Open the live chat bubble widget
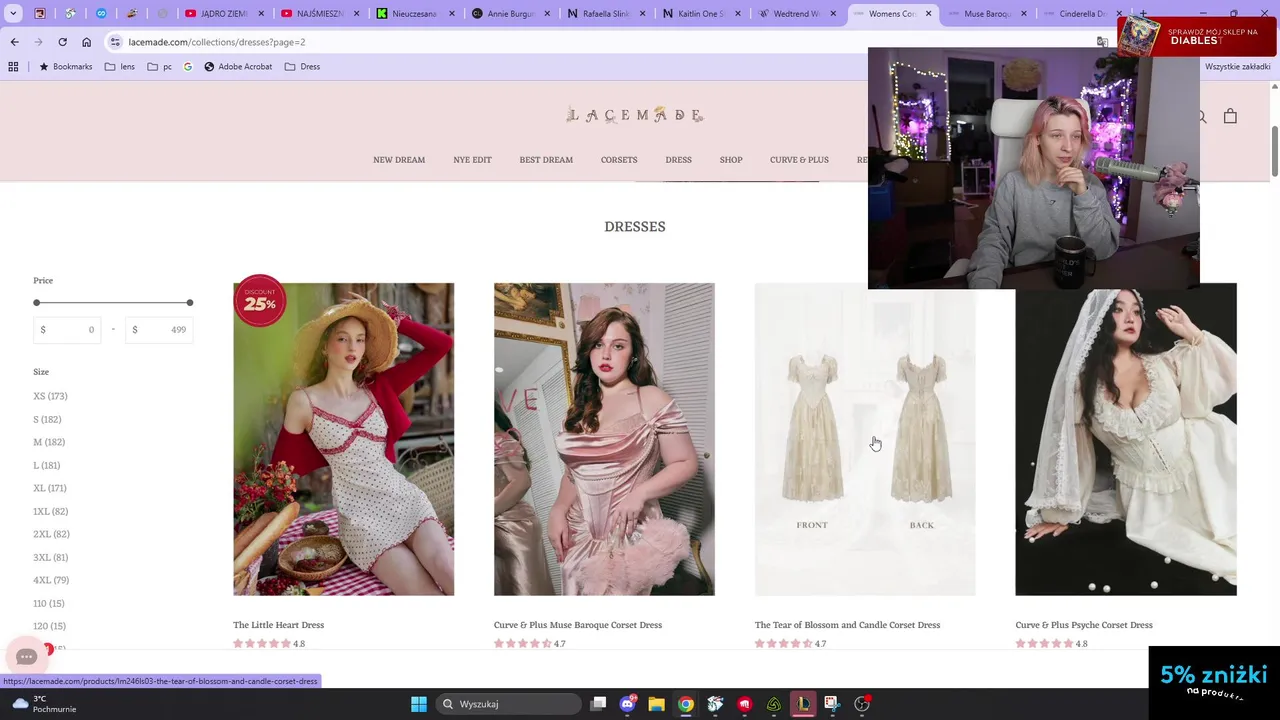 click(27, 657)
